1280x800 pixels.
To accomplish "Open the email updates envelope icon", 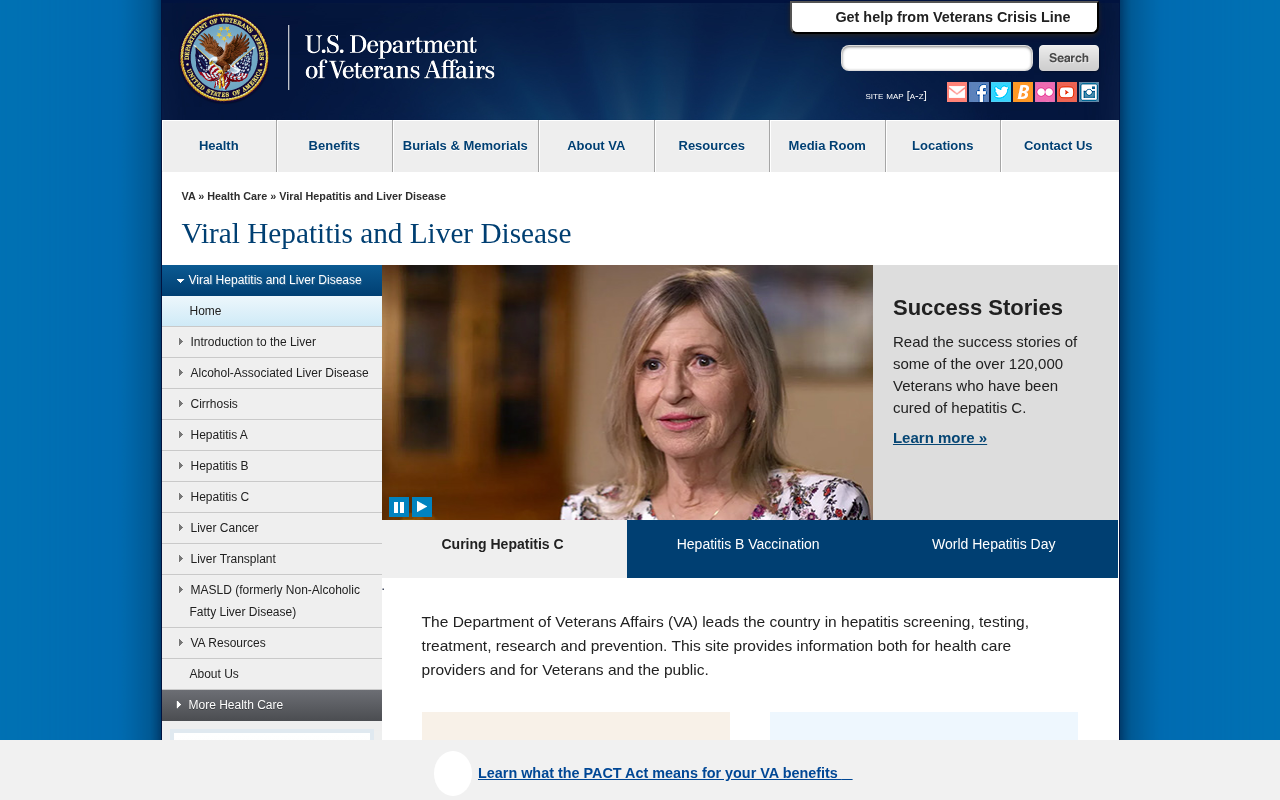I will (x=957, y=92).
